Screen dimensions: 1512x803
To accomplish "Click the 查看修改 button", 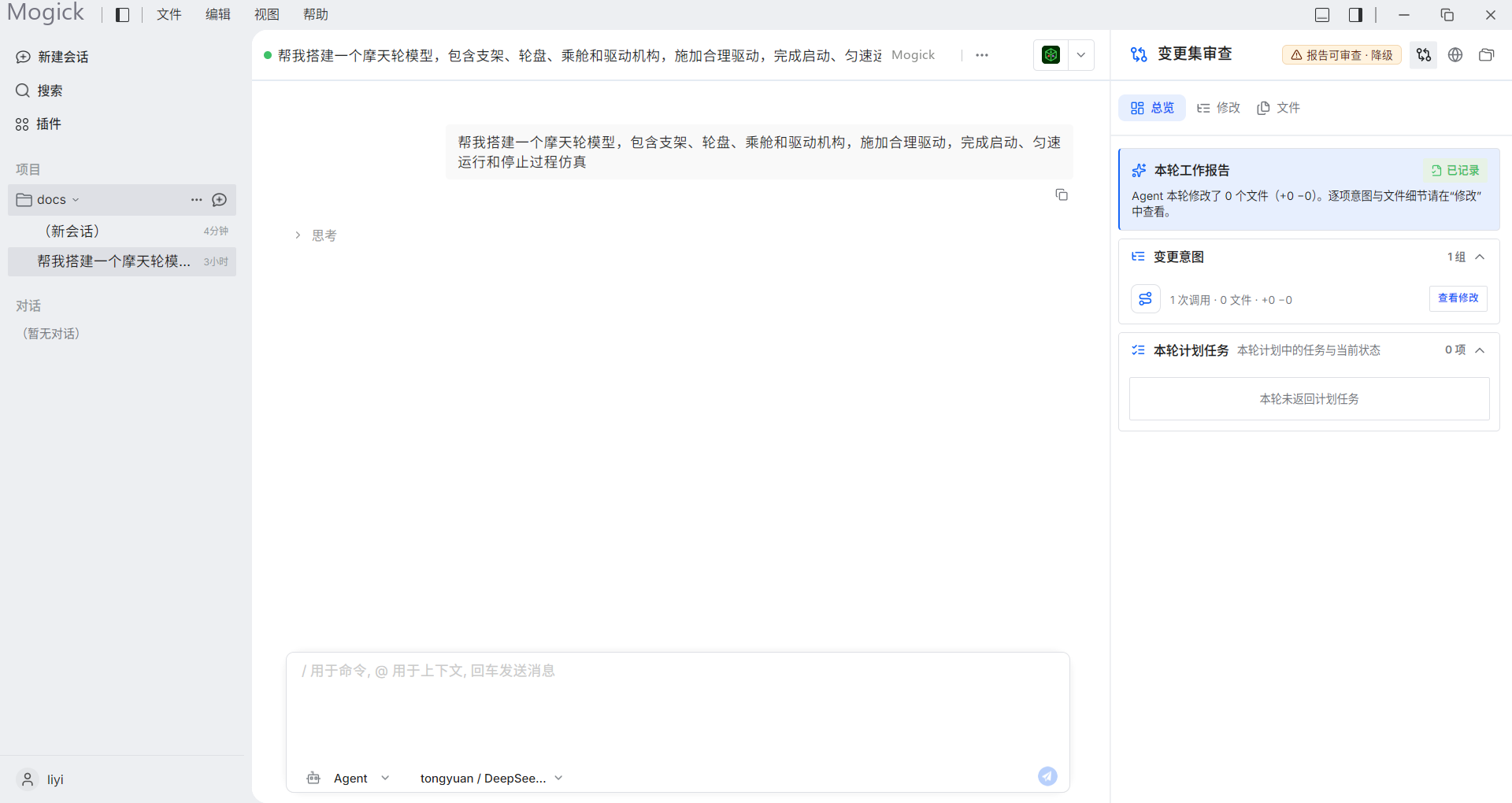I will point(1458,298).
